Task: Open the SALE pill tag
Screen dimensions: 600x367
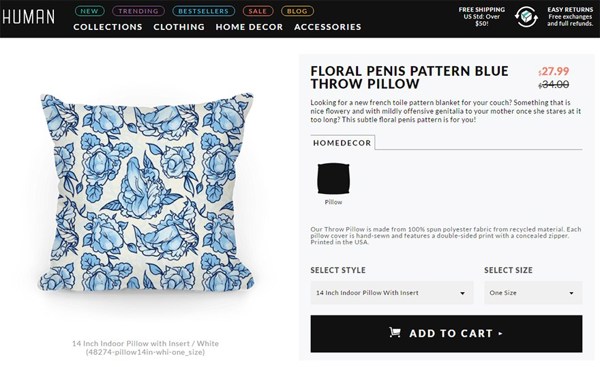Action: [x=258, y=11]
